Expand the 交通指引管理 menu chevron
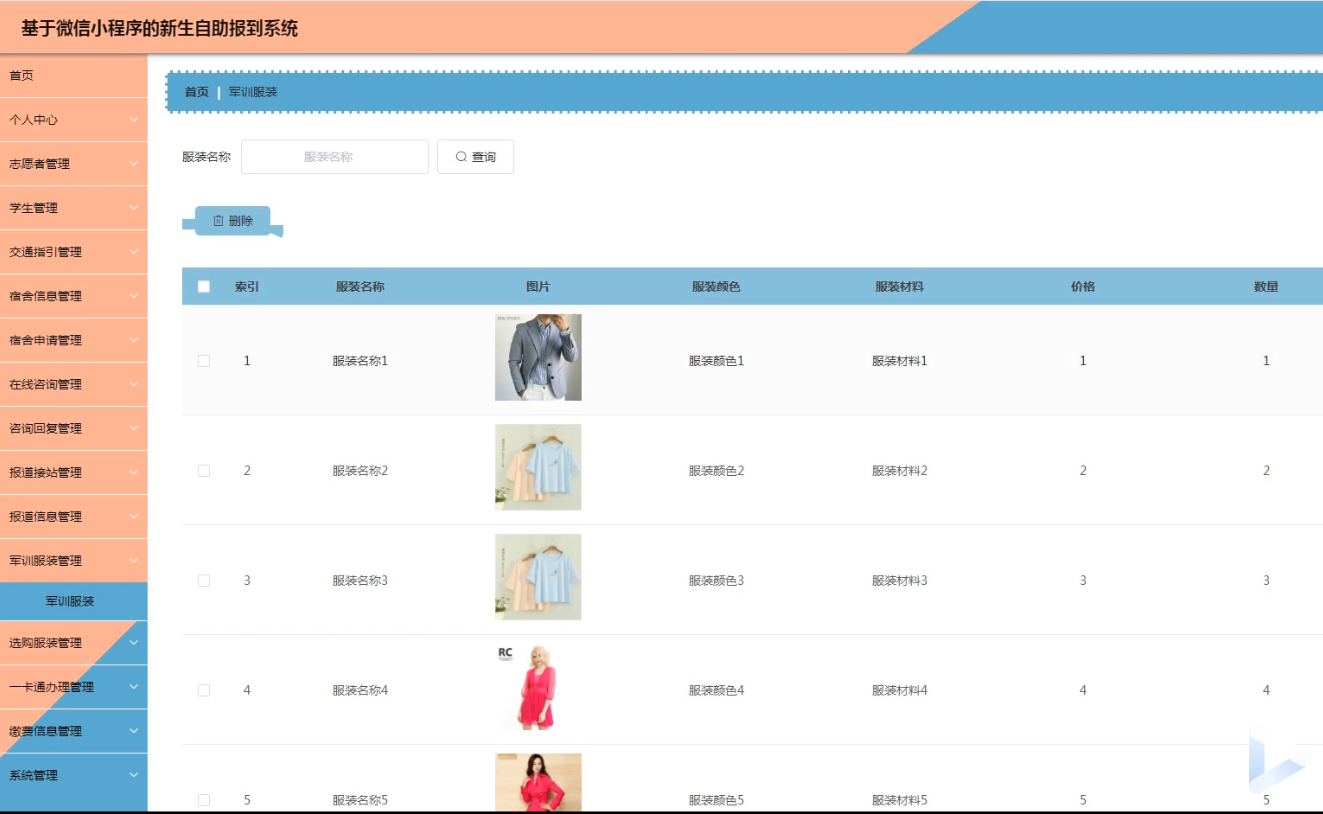 click(134, 252)
